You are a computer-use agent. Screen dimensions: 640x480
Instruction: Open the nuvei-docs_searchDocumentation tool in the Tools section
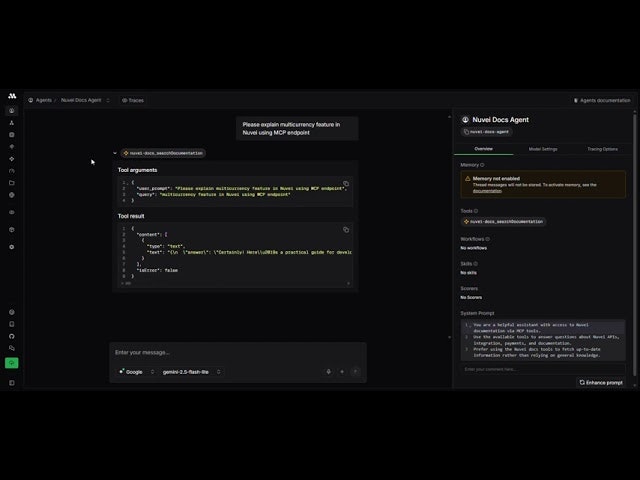point(503,222)
